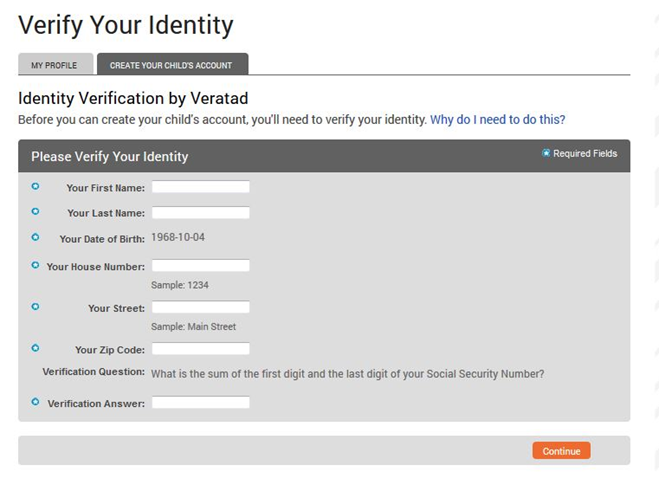Click the Required Fields legend icon
Viewport: 659px width, 485px height.
[x=546, y=153]
